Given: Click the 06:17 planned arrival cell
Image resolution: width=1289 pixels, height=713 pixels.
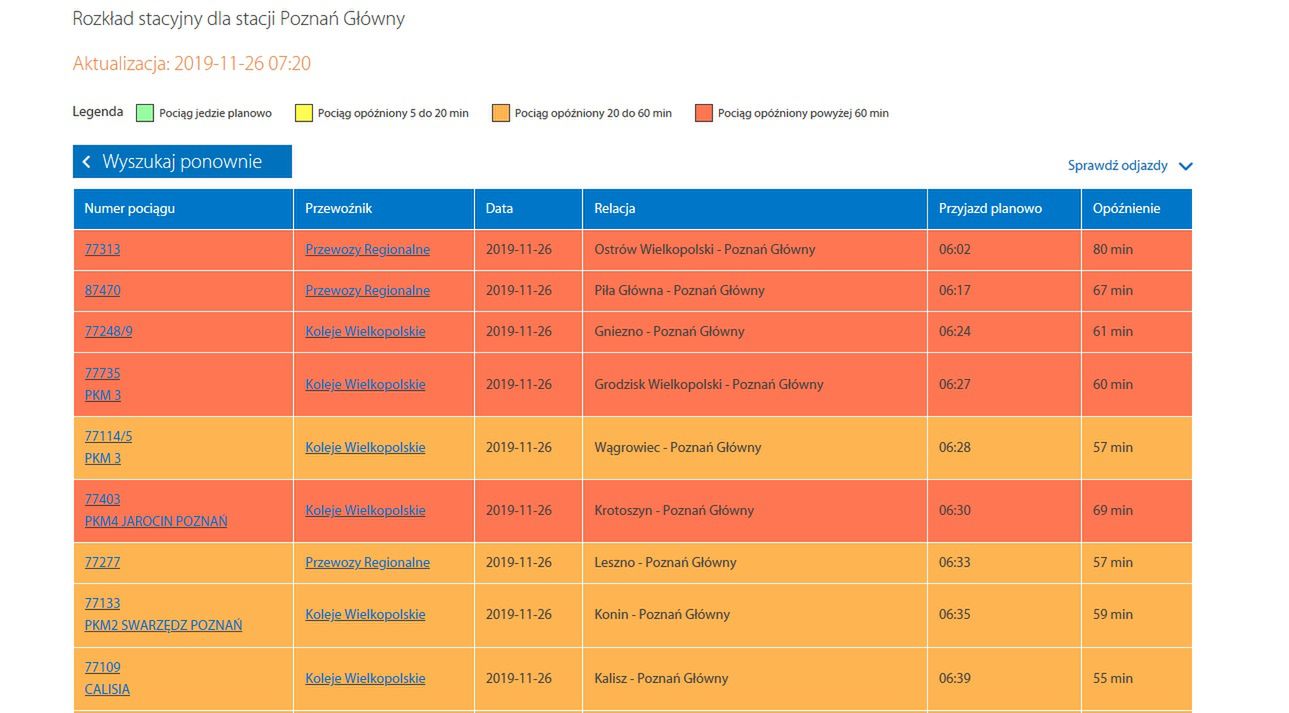Looking at the screenshot, I should click(1004, 291).
